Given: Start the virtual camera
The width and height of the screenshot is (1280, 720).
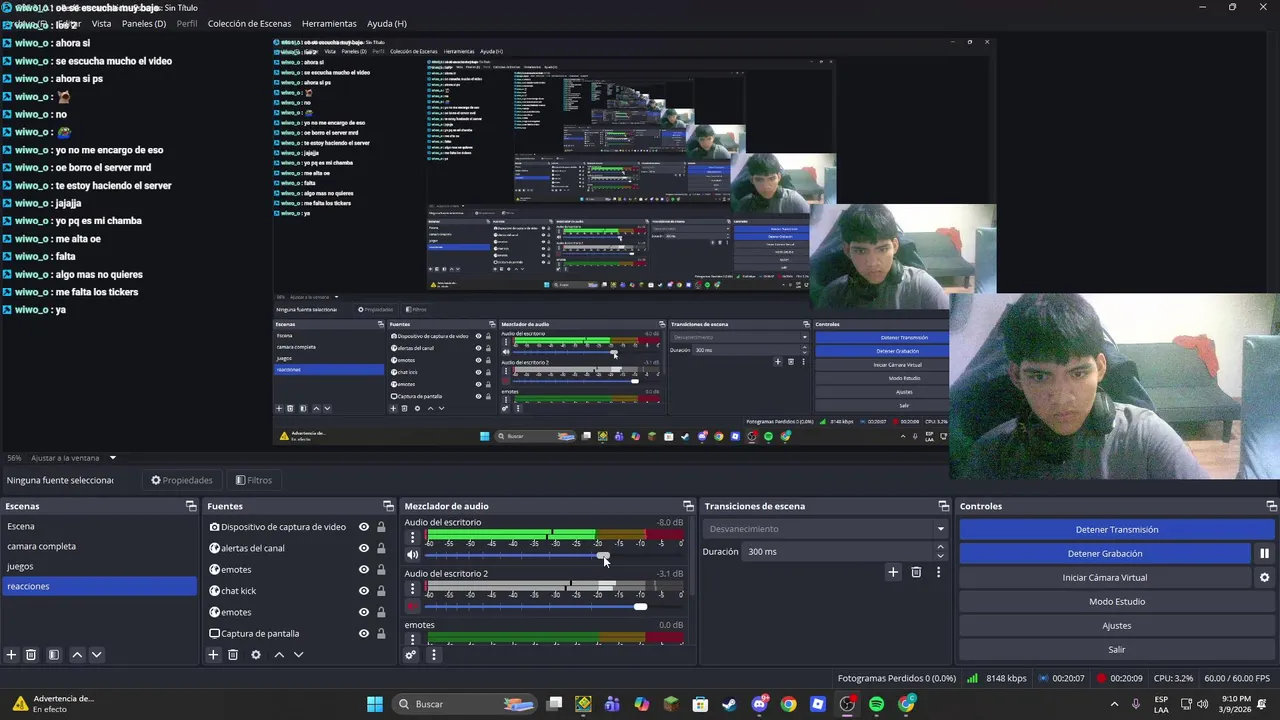Looking at the screenshot, I should pyautogui.click(x=1105, y=577).
